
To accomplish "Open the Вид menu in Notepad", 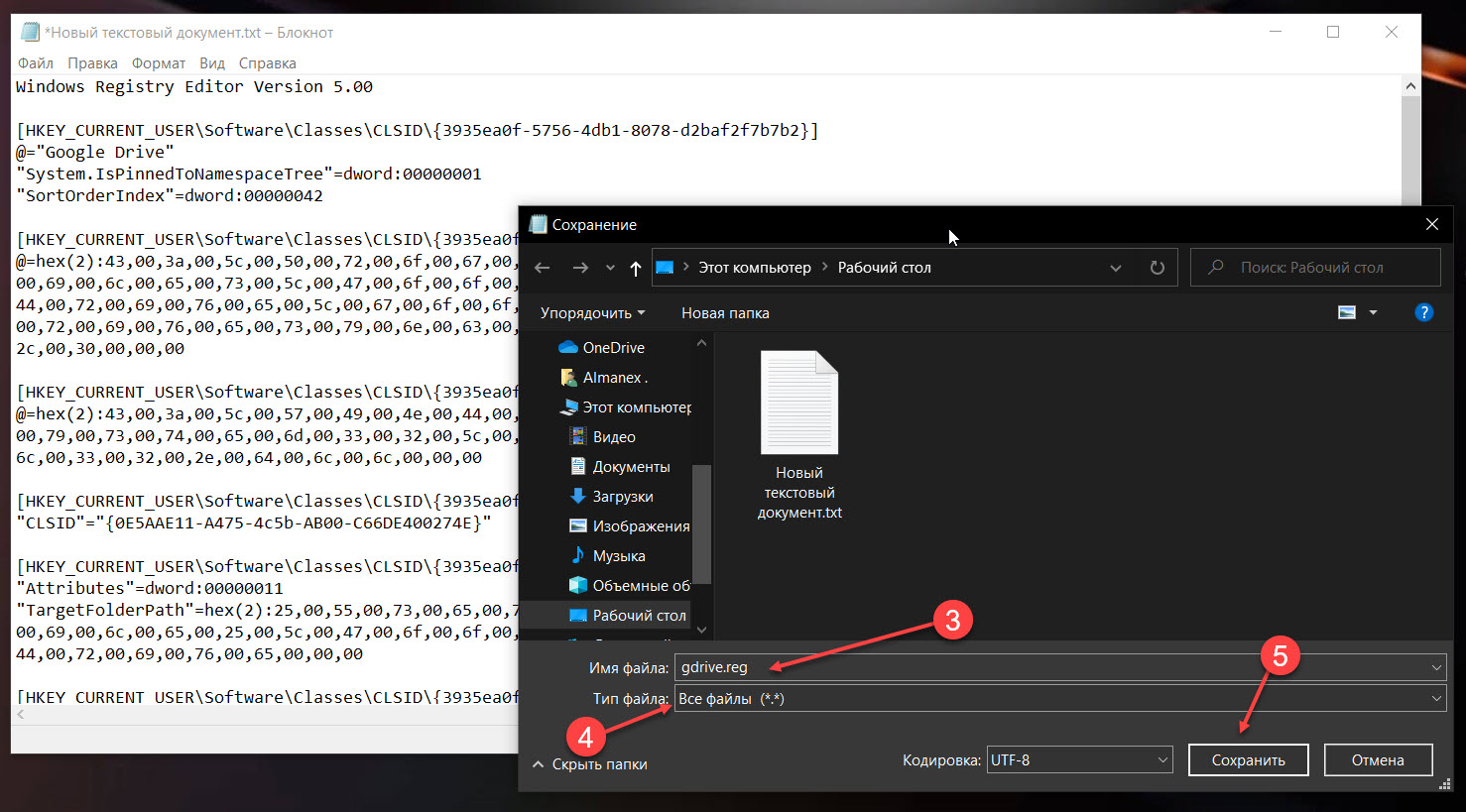I will point(212,63).
